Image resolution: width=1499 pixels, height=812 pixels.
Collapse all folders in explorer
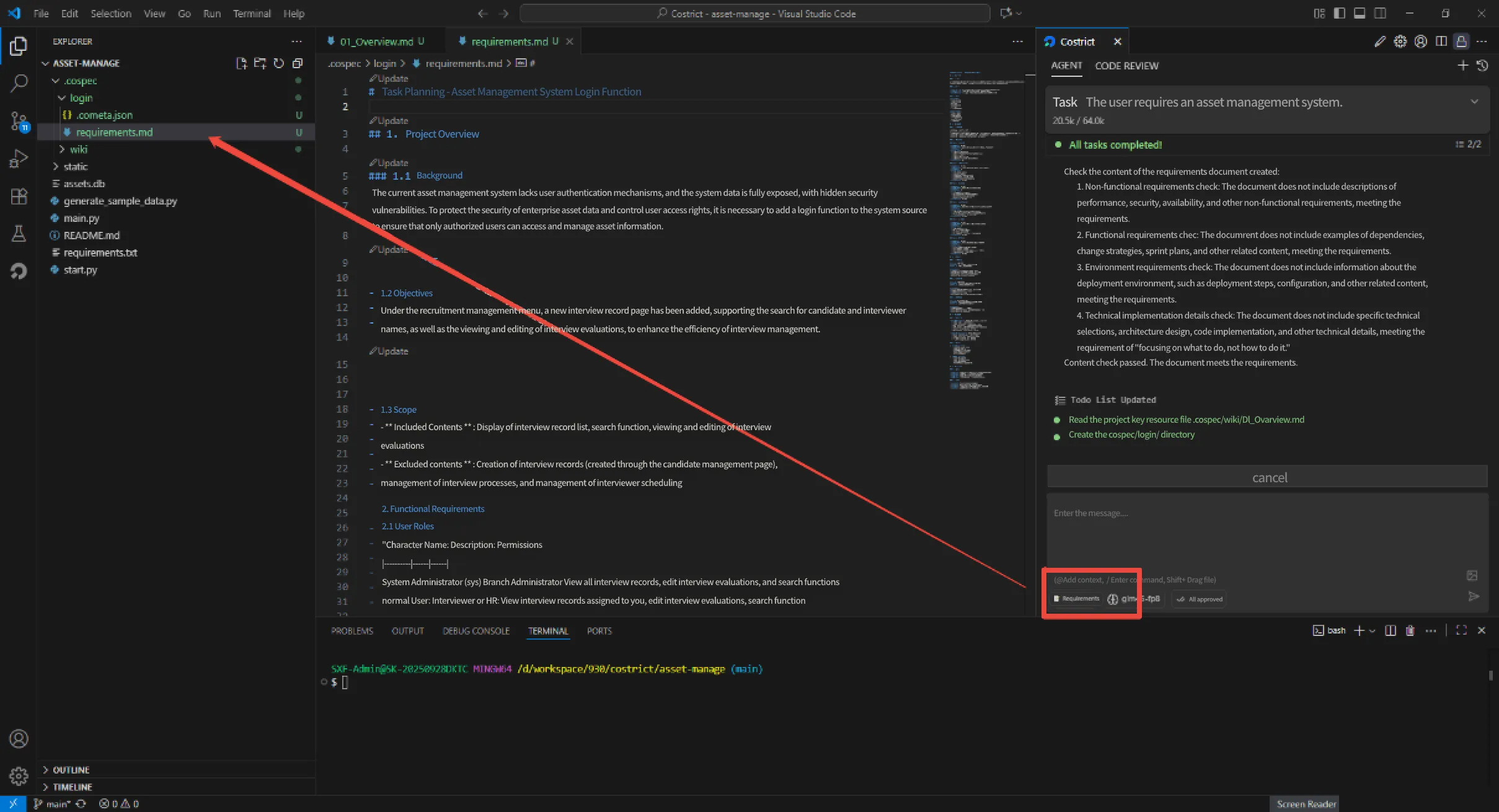[298, 63]
